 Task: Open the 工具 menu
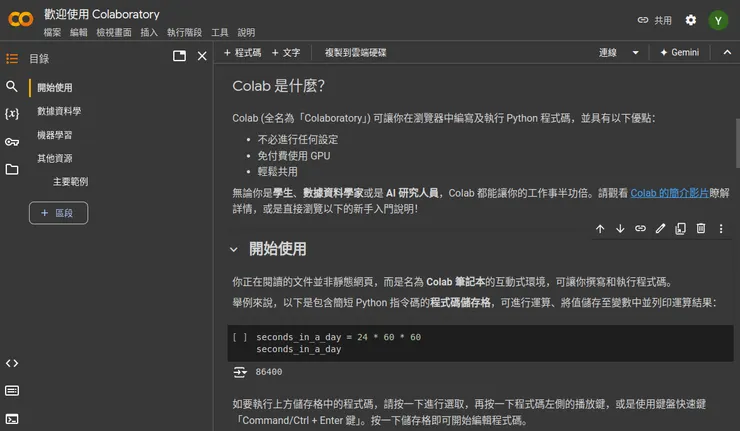point(219,33)
